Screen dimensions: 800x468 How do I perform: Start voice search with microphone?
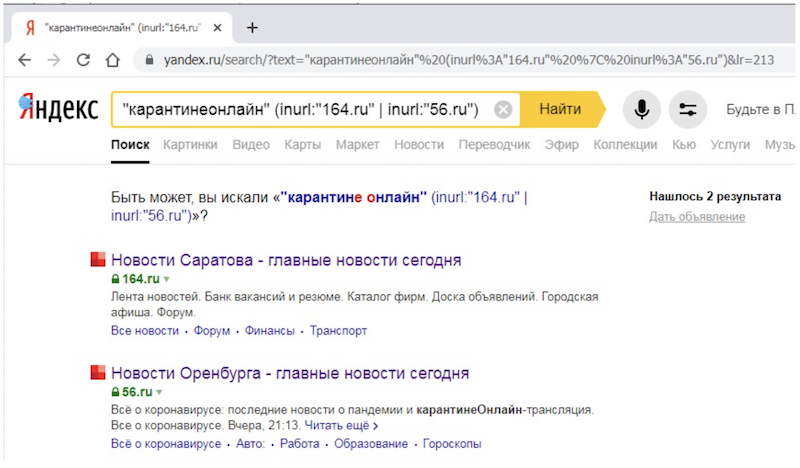pyautogui.click(x=642, y=109)
